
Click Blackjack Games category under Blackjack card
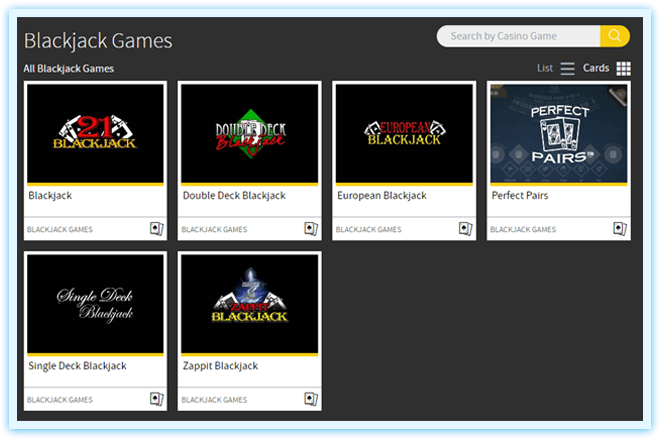(x=60, y=229)
